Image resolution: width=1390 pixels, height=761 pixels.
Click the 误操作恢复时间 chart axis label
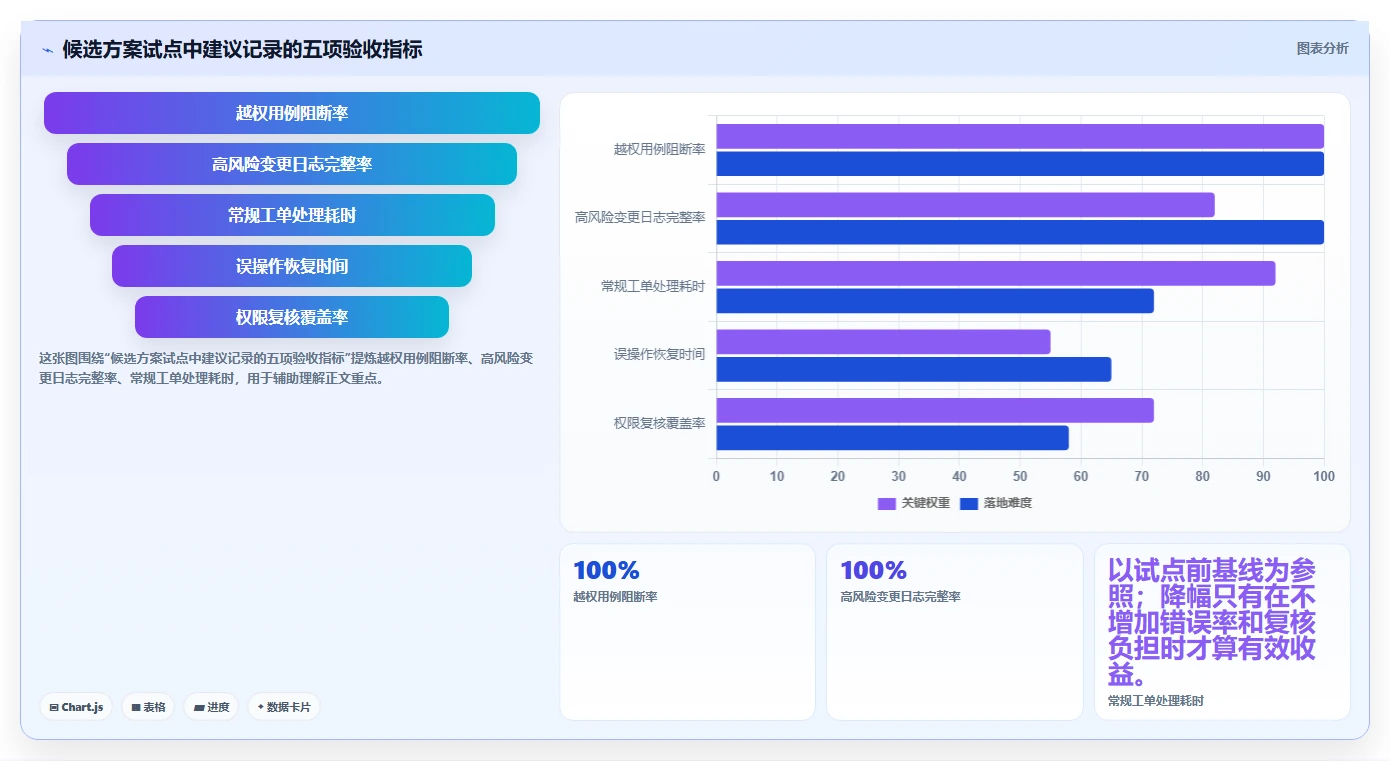[659, 354]
